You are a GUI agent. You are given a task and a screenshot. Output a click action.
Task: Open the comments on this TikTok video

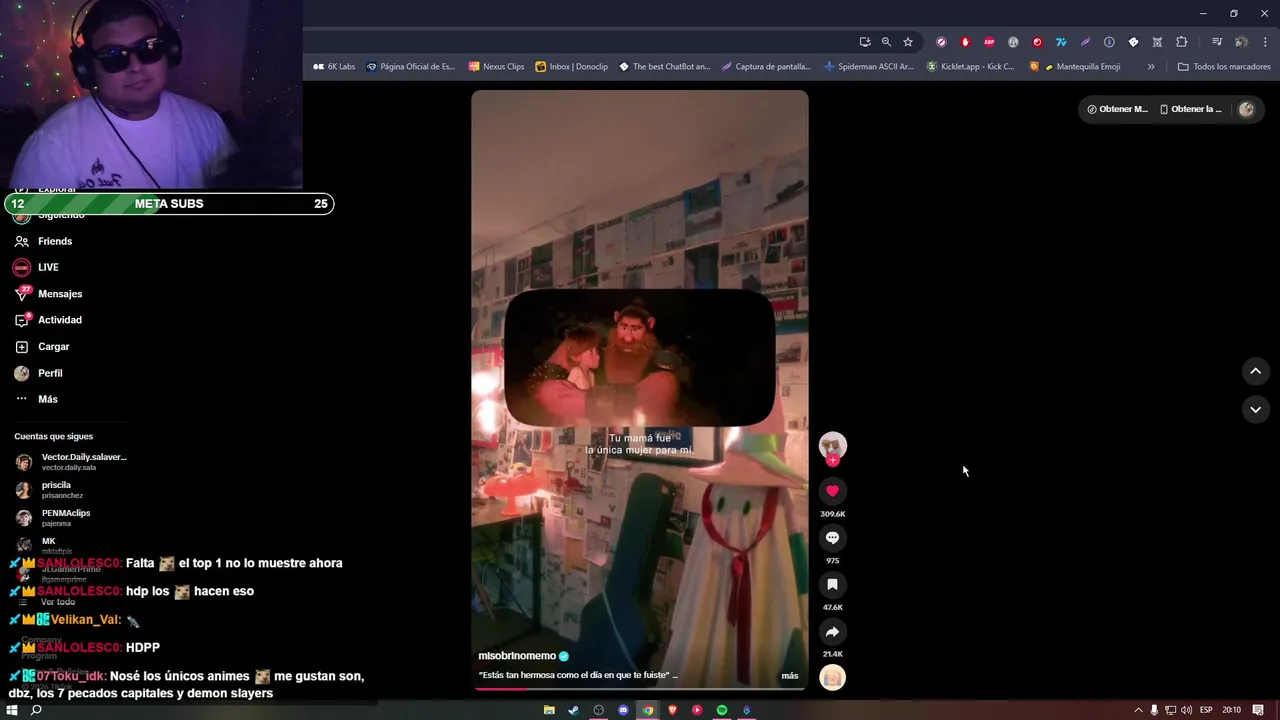(832, 538)
